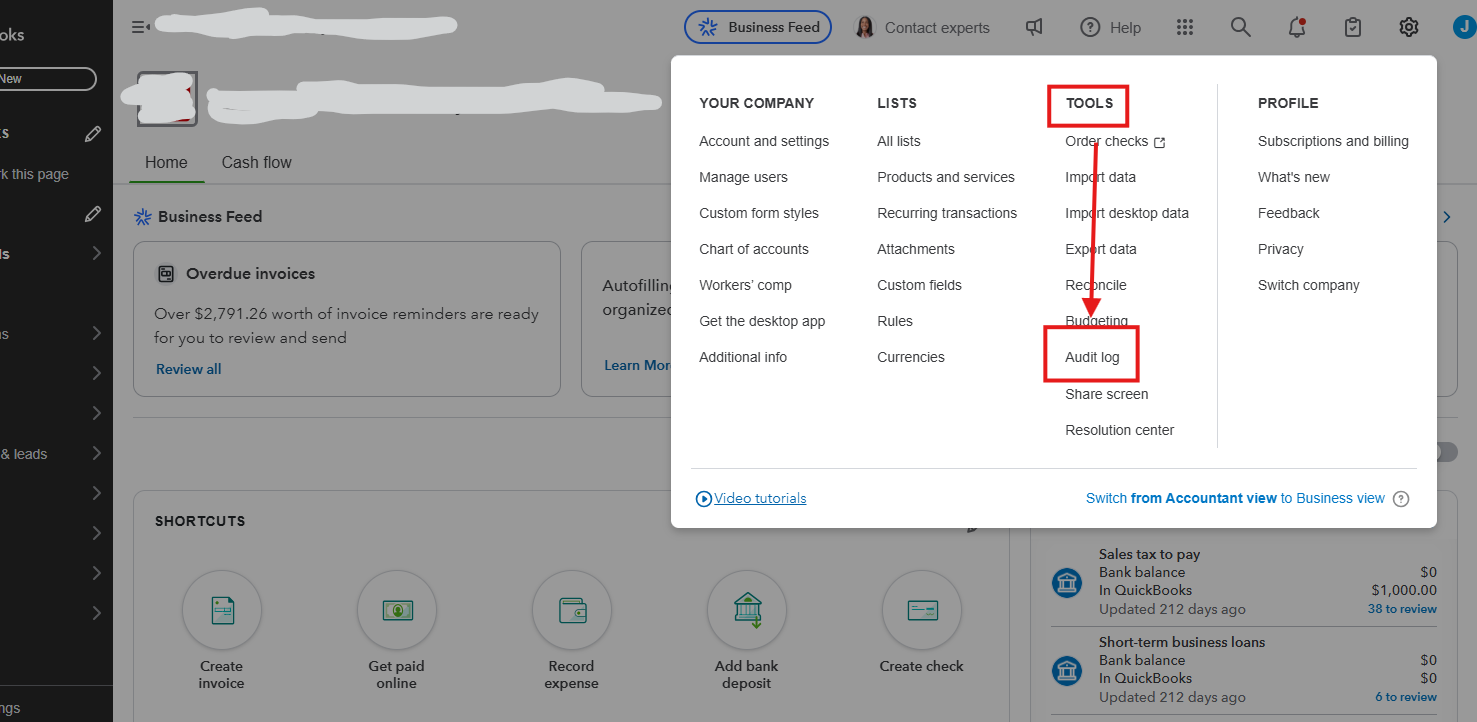Select Export data
The height and width of the screenshot is (722, 1477).
[1101, 249]
